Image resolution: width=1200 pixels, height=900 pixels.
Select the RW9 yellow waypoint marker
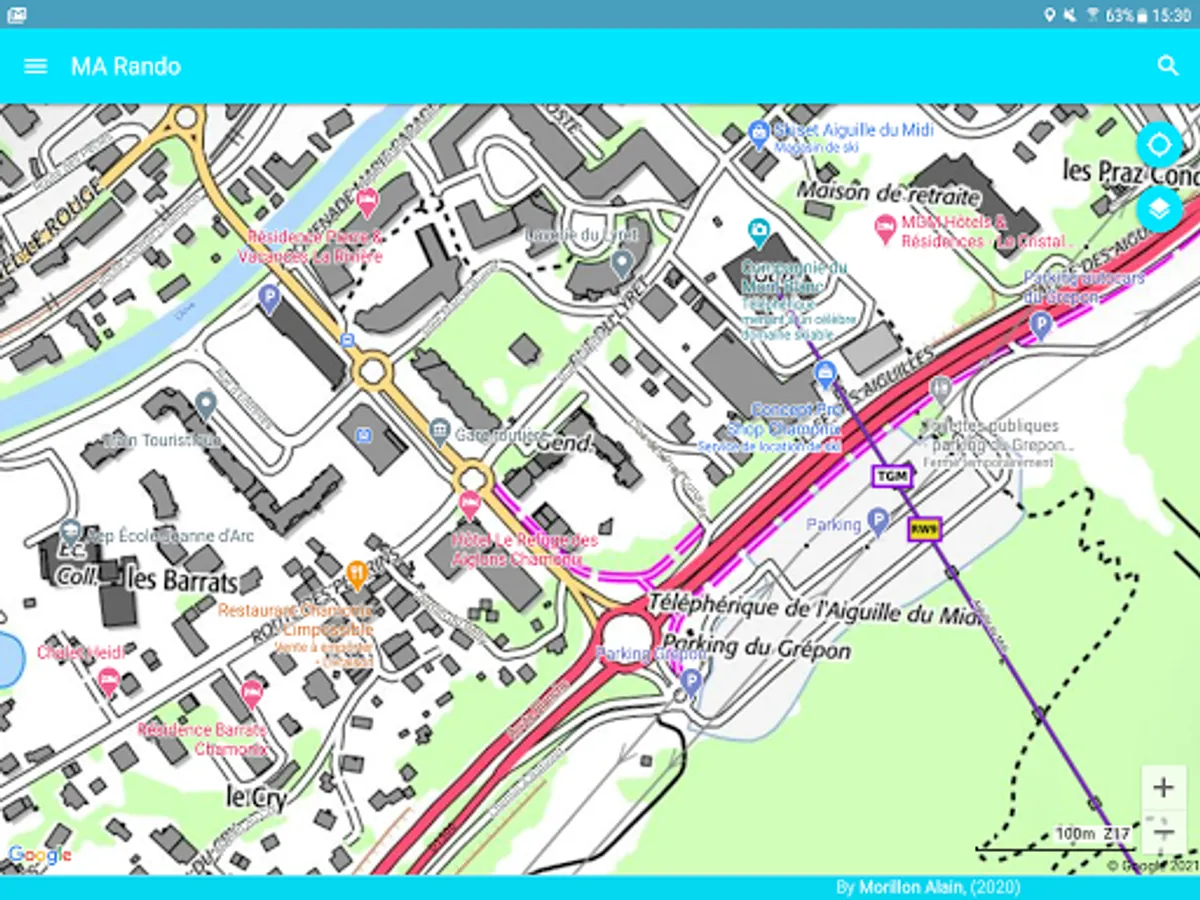[x=924, y=529]
